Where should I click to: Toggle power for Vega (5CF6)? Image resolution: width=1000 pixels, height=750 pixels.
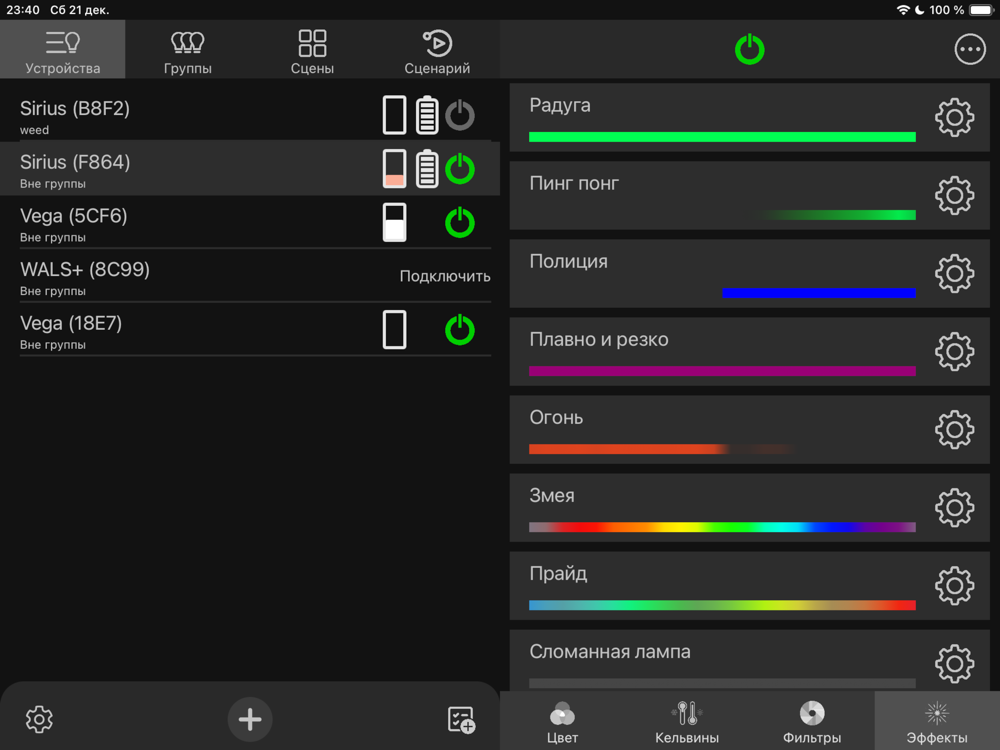[x=459, y=223]
